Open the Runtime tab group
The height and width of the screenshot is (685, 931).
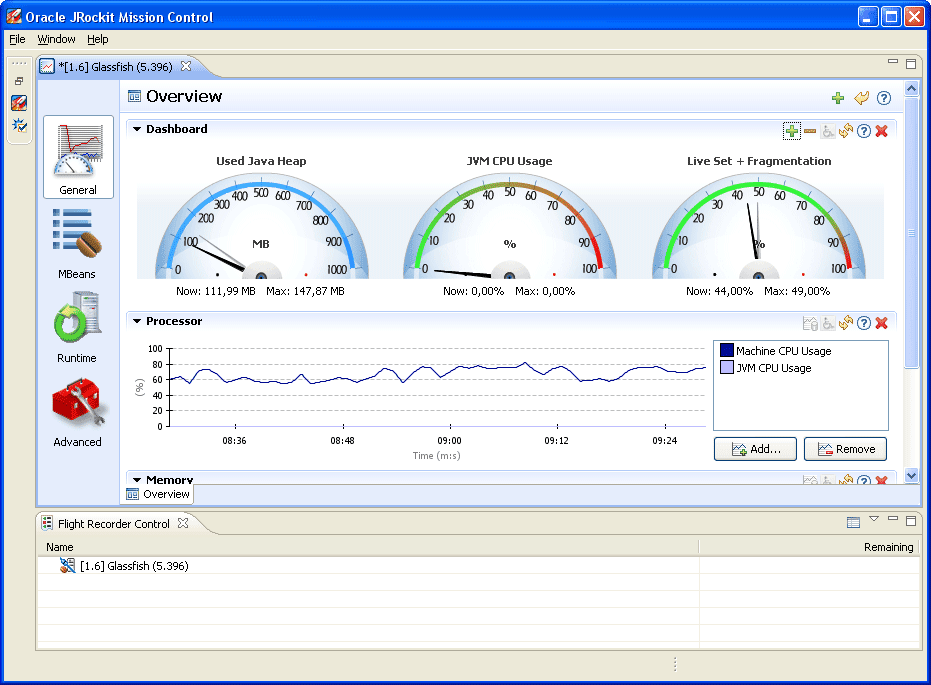click(77, 326)
